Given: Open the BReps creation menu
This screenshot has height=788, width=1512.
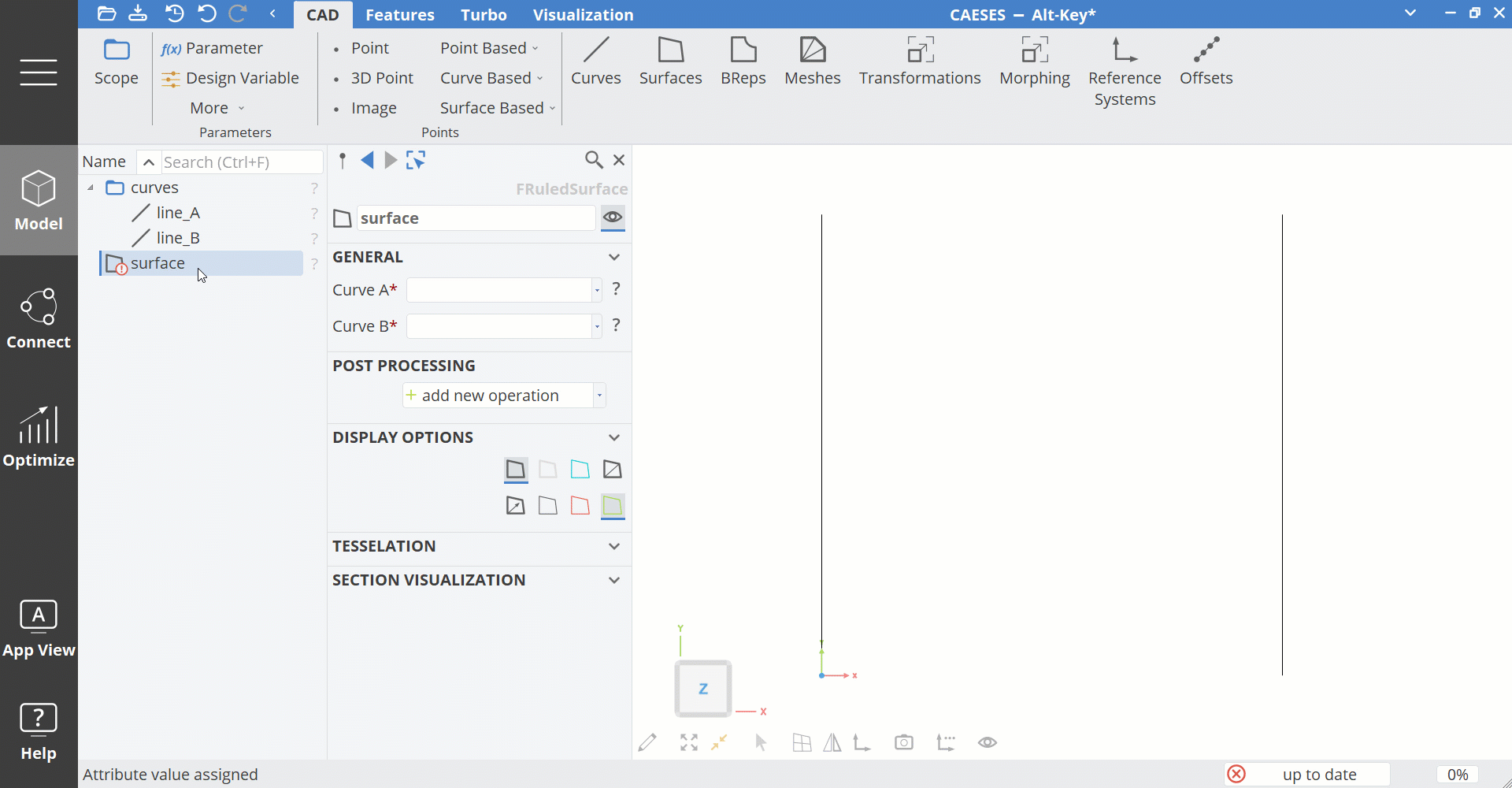Looking at the screenshot, I should [x=743, y=61].
